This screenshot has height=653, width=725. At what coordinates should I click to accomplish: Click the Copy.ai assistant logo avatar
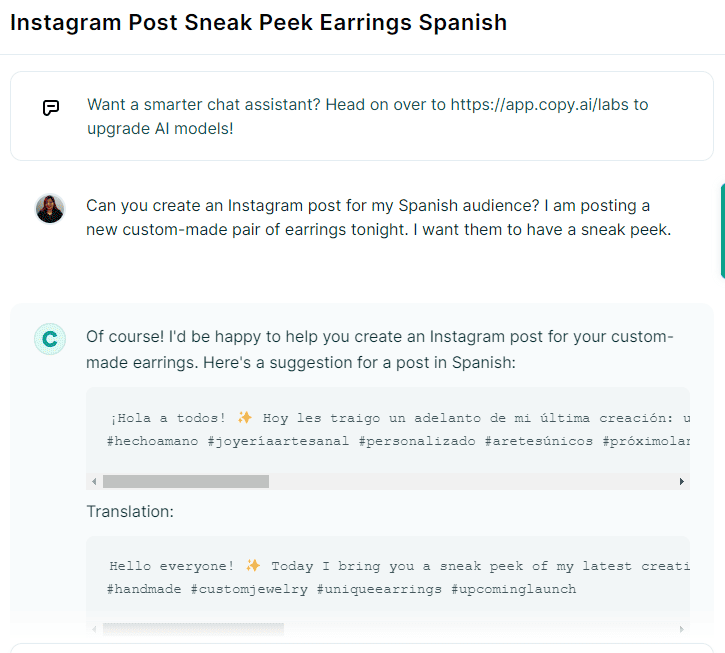point(50,339)
